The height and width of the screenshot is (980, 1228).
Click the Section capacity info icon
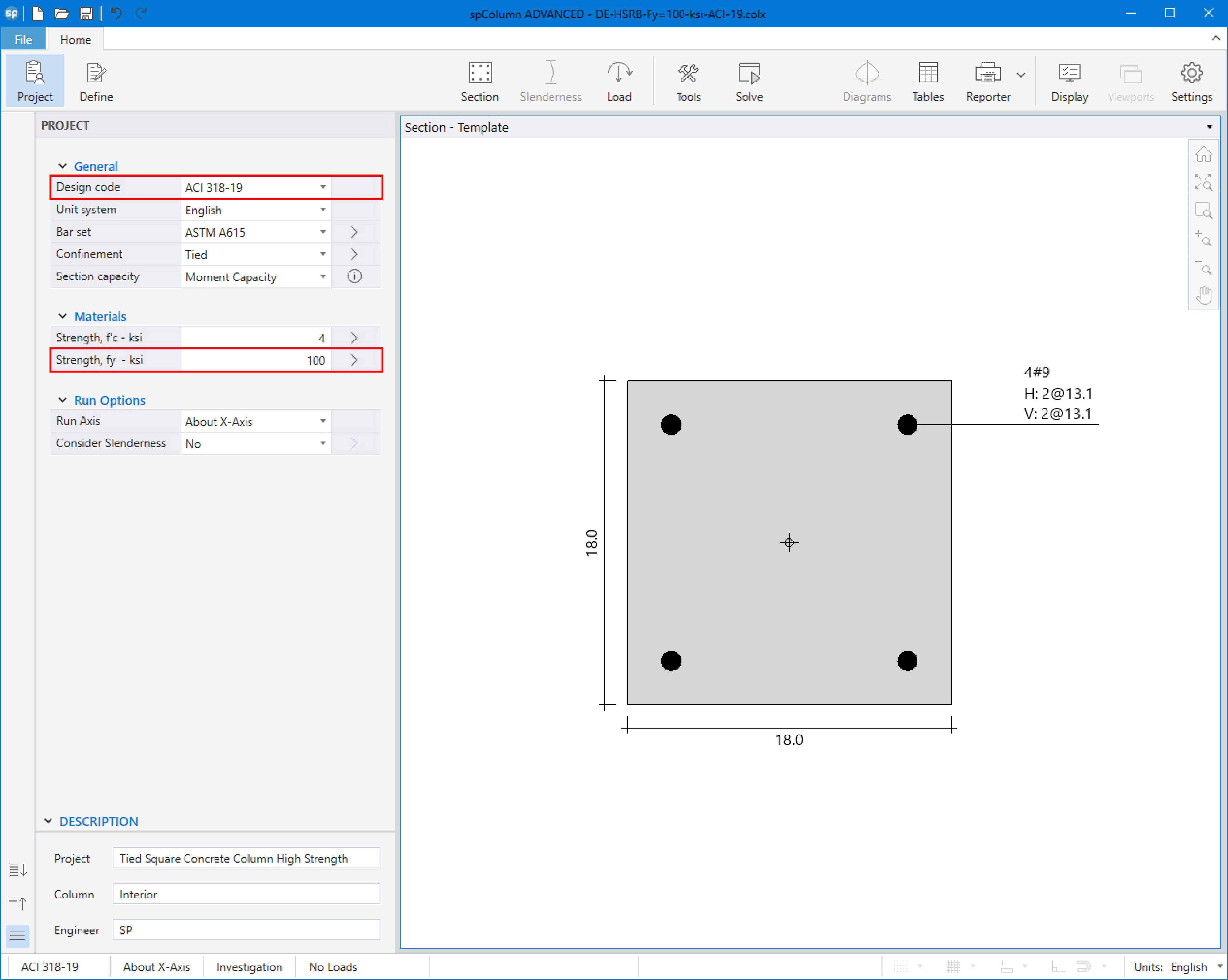click(354, 277)
